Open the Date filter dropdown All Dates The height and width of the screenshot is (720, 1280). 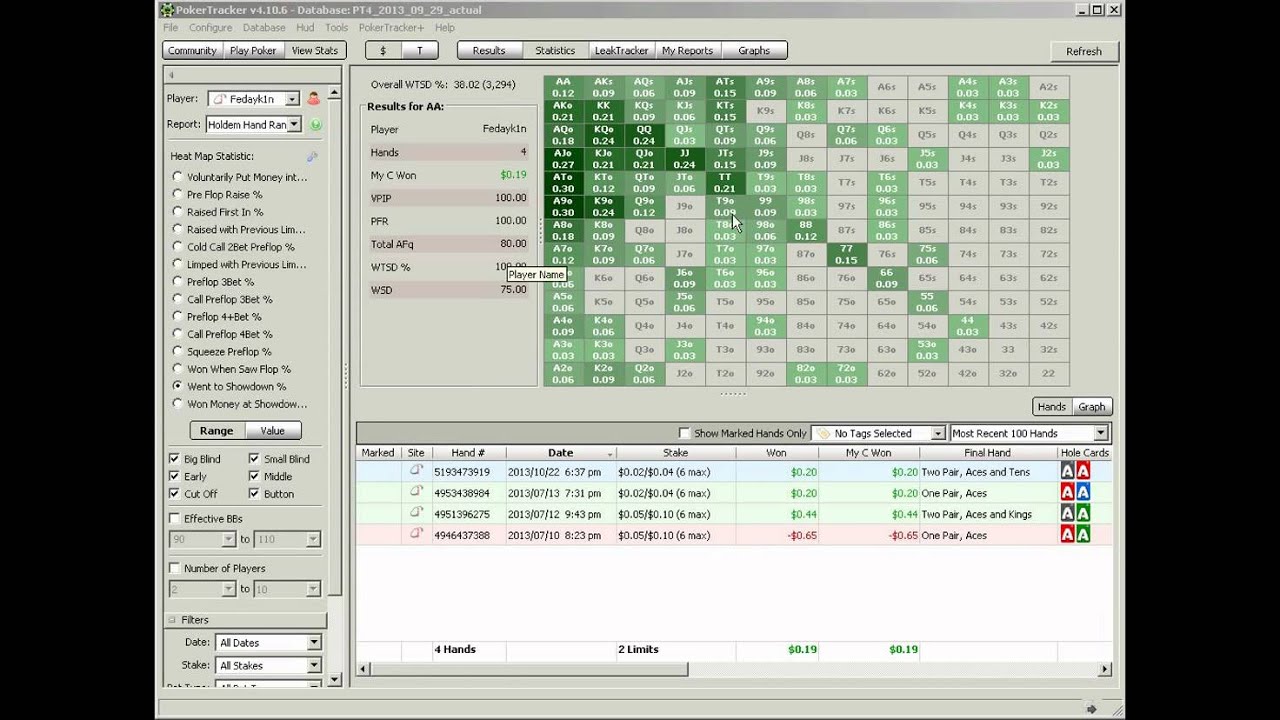coord(268,642)
